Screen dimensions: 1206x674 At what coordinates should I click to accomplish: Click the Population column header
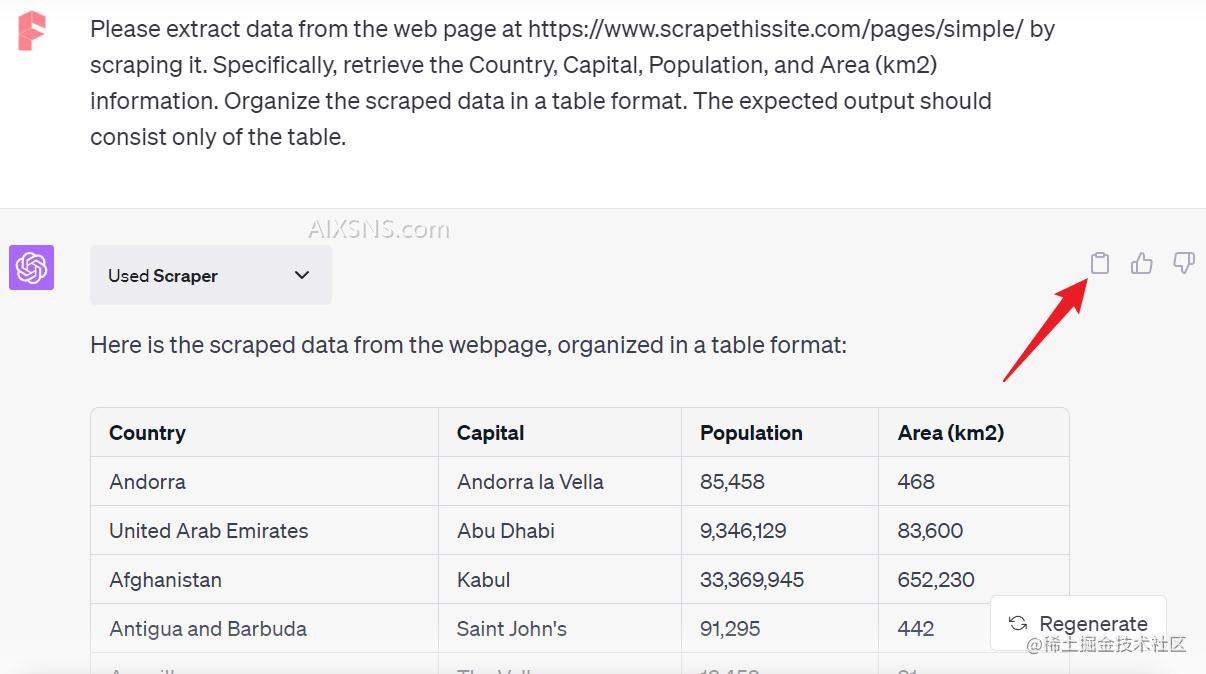click(x=751, y=433)
